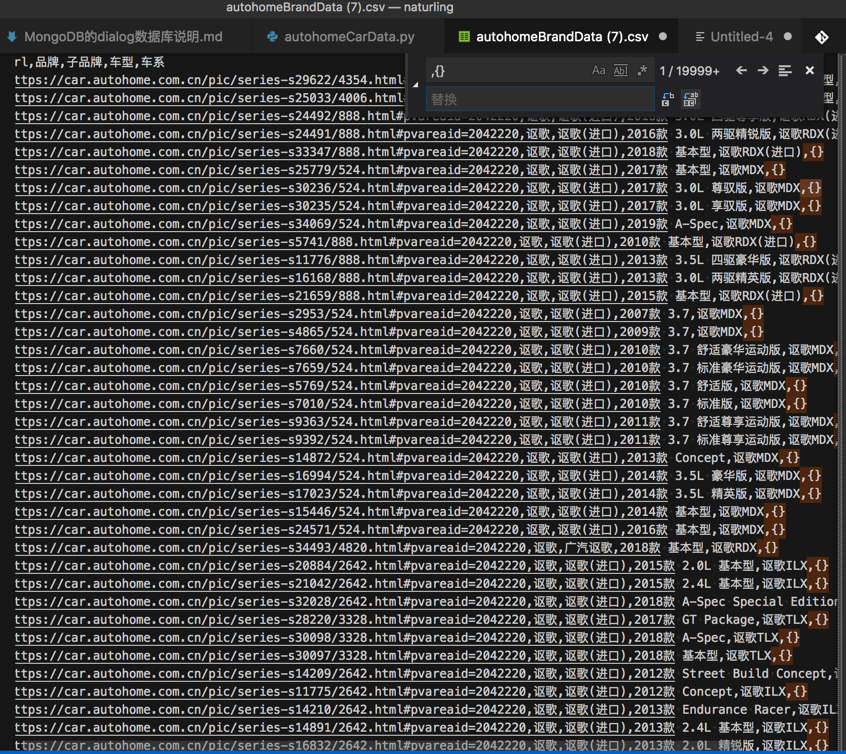Toggle Find in Selection icon
The height and width of the screenshot is (754, 846).
tap(785, 71)
